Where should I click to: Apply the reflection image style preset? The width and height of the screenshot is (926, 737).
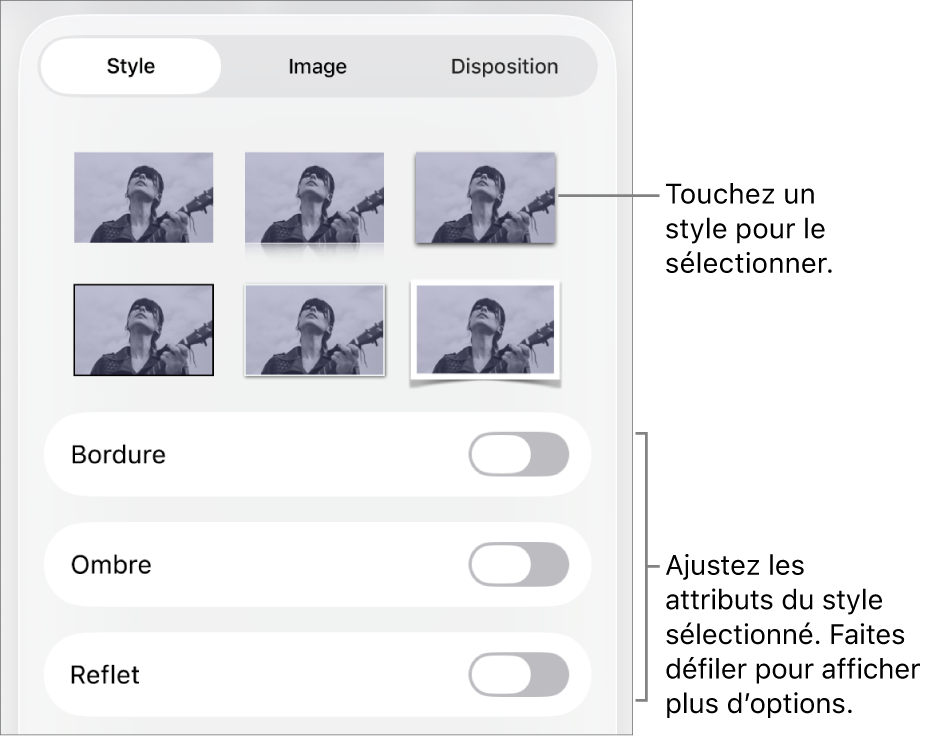click(x=314, y=196)
